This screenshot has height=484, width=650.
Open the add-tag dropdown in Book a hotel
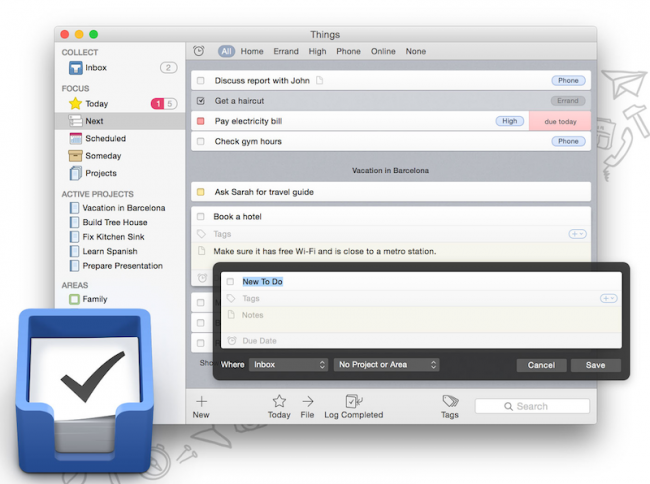click(577, 234)
